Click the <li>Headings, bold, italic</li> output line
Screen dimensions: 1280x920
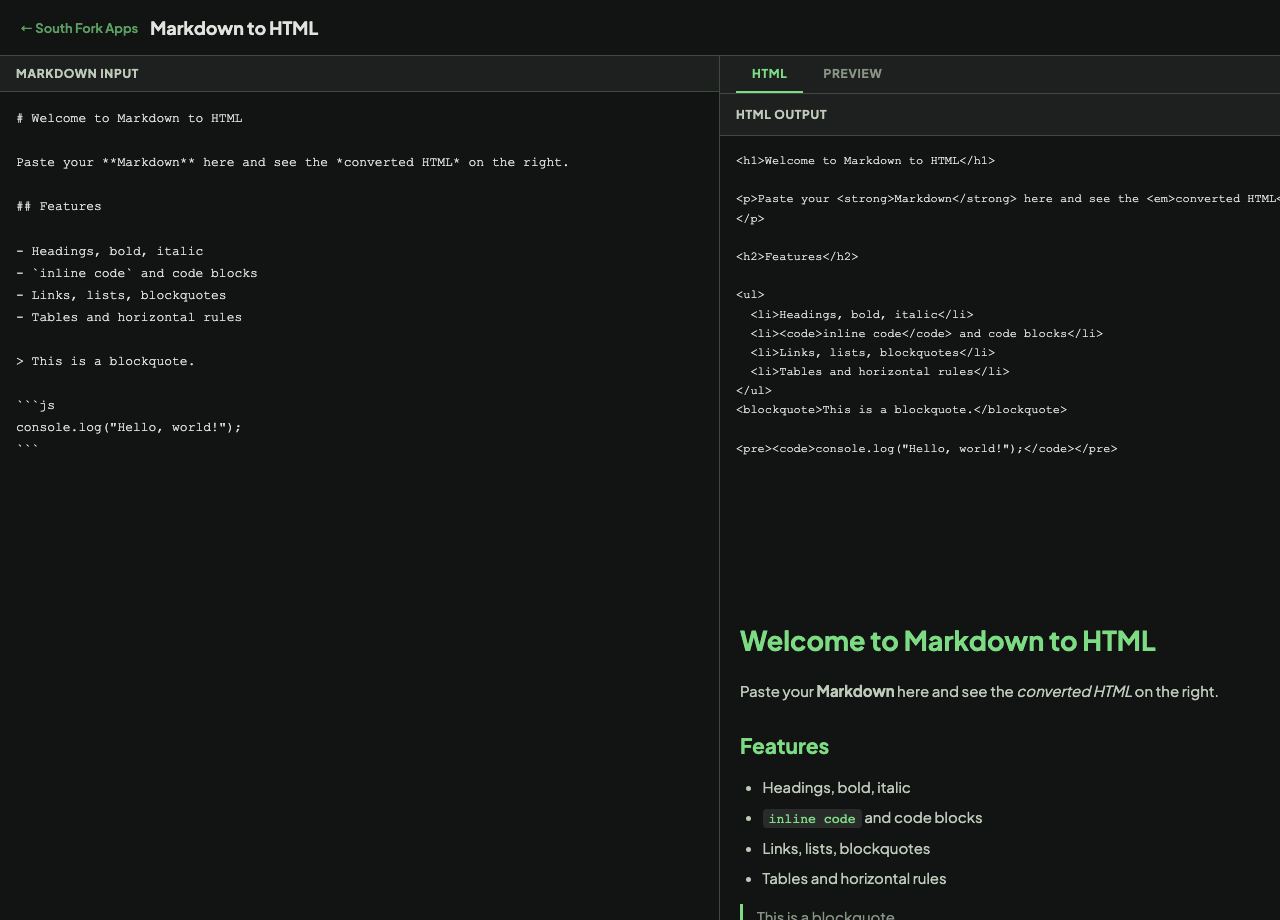tap(862, 314)
